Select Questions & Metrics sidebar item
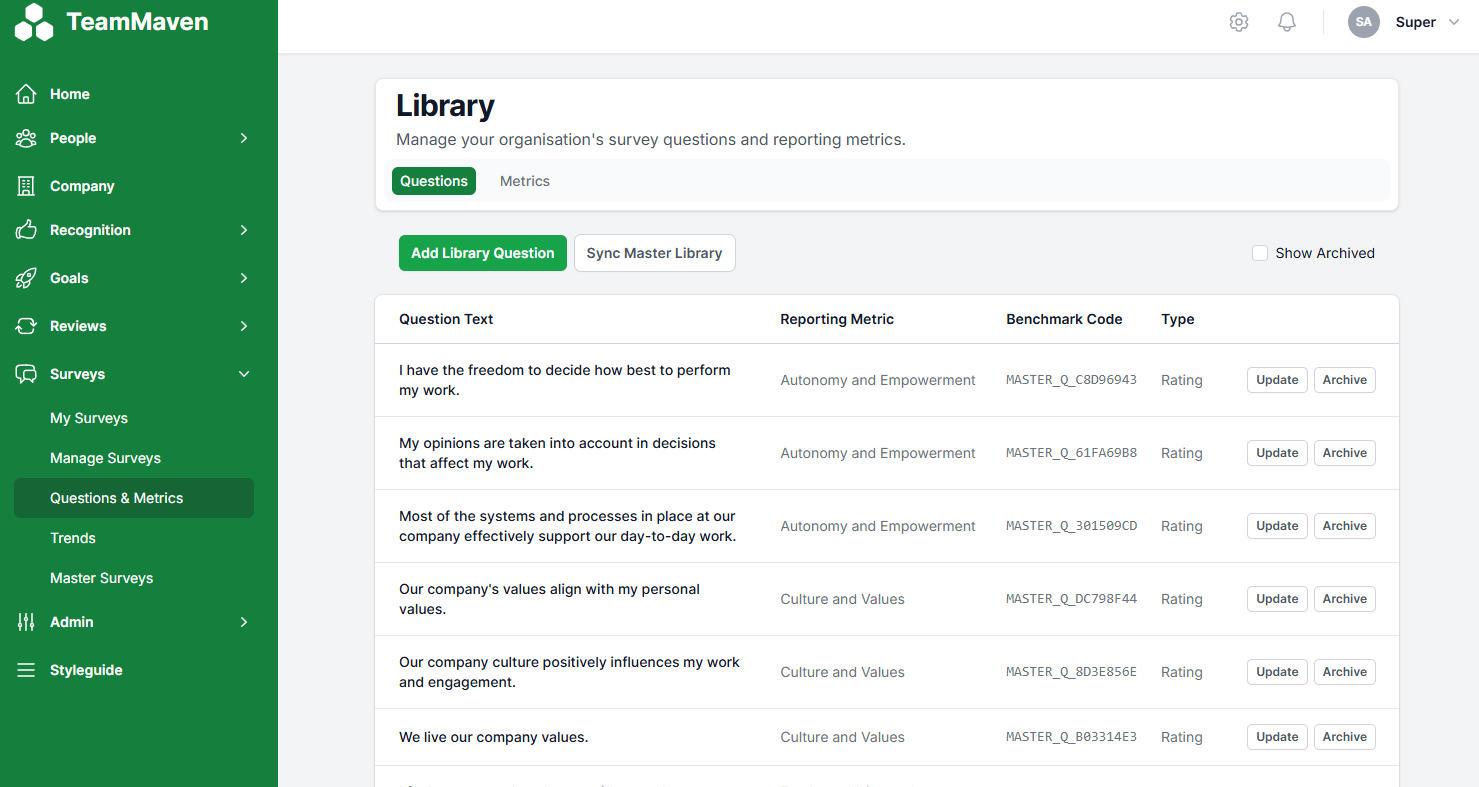The width and height of the screenshot is (1479, 787). coord(134,498)
